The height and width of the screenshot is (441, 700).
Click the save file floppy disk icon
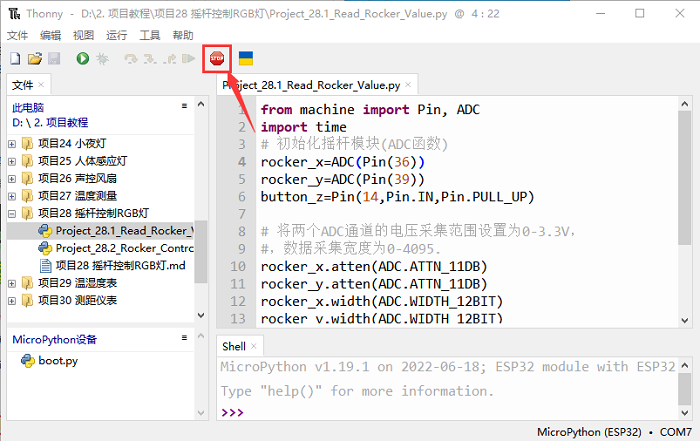click(x=53, y=59)
